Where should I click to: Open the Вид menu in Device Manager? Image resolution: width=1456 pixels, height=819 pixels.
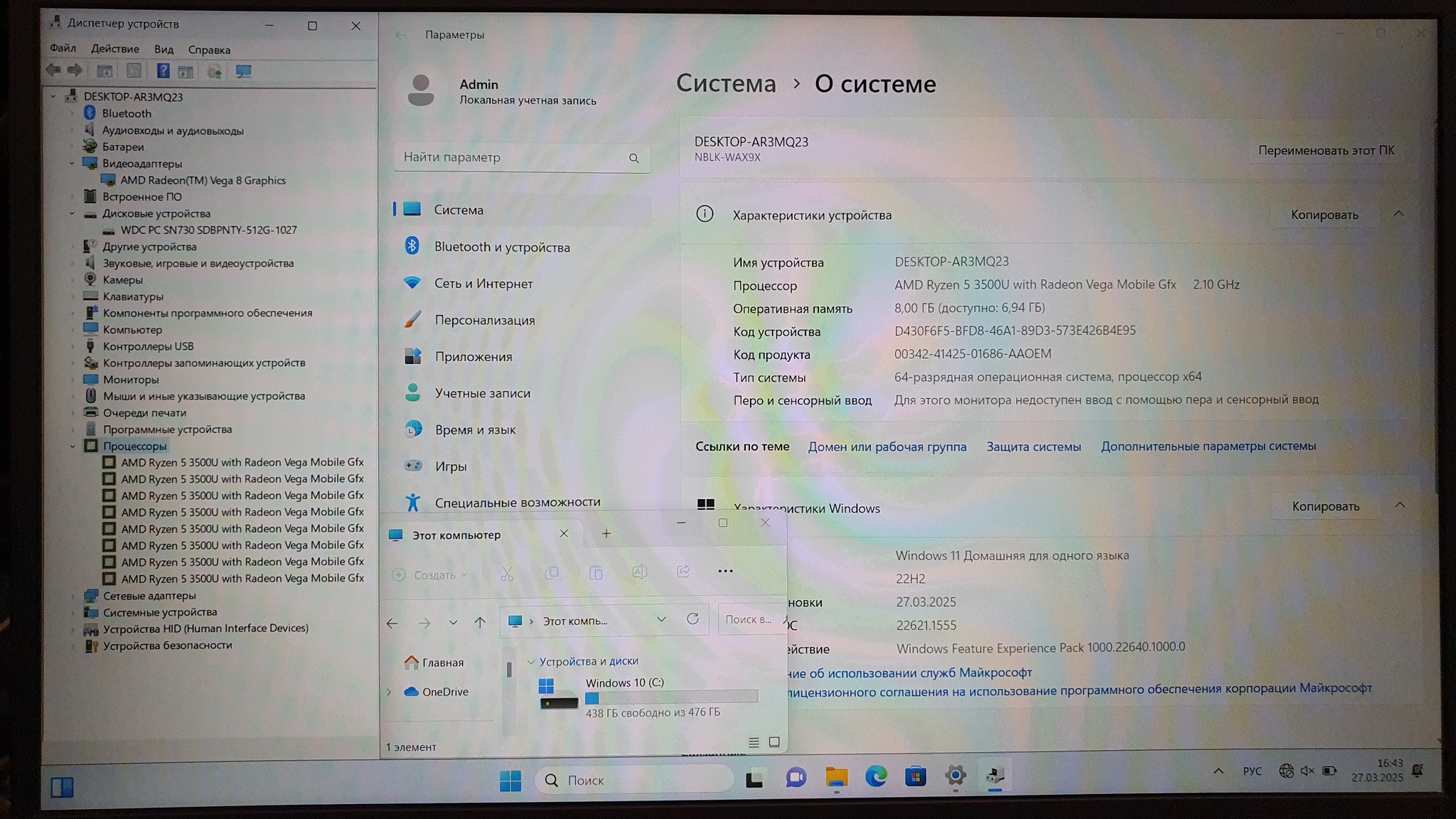[164, 50]
